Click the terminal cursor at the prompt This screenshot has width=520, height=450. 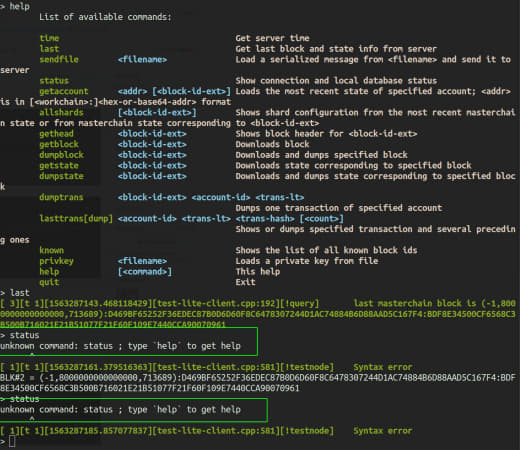12,441
